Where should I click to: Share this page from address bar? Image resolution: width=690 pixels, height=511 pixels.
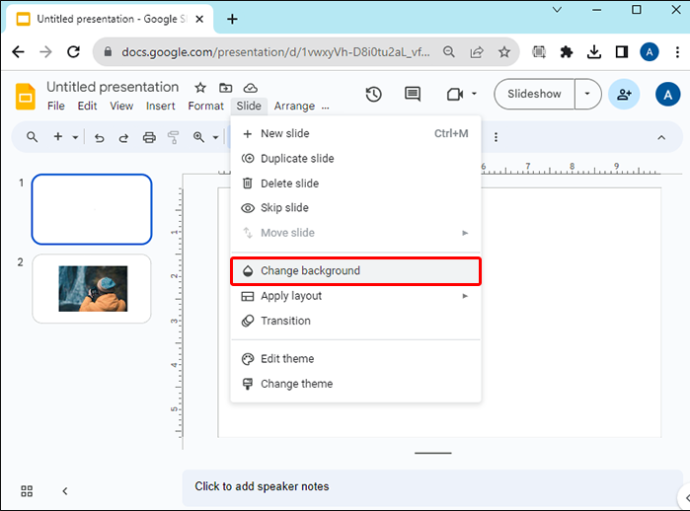(x=477, y=52)
